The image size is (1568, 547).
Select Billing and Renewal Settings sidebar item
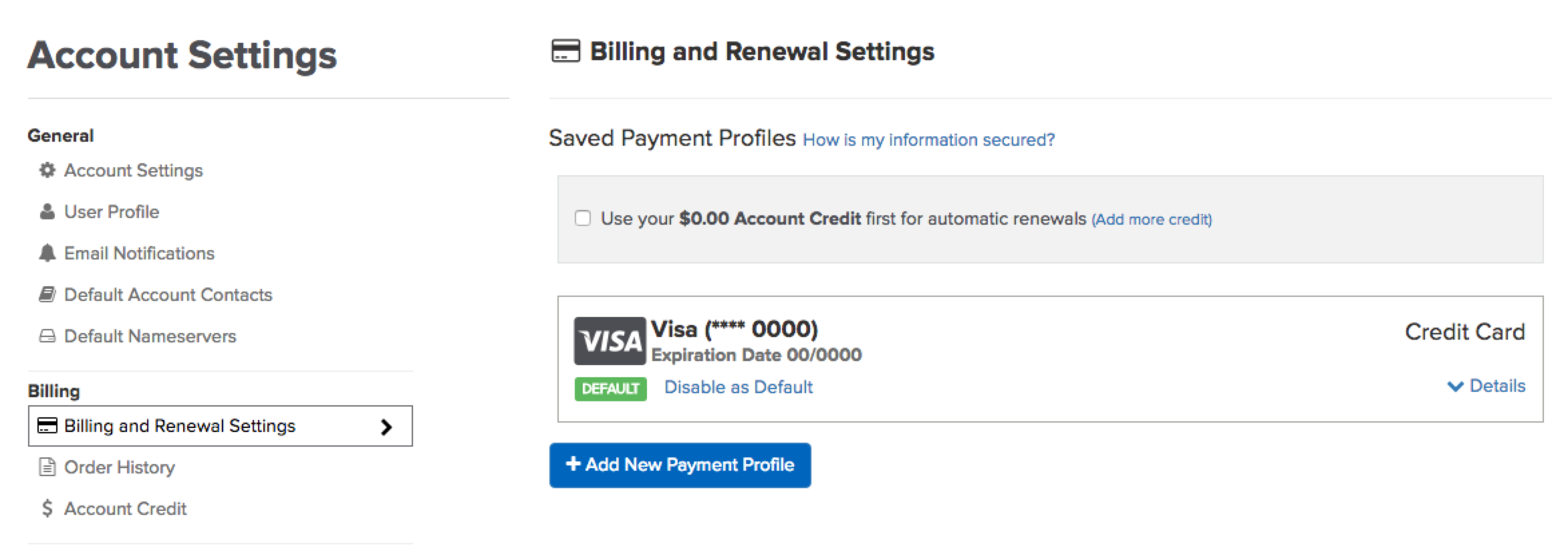pos(221,426)
